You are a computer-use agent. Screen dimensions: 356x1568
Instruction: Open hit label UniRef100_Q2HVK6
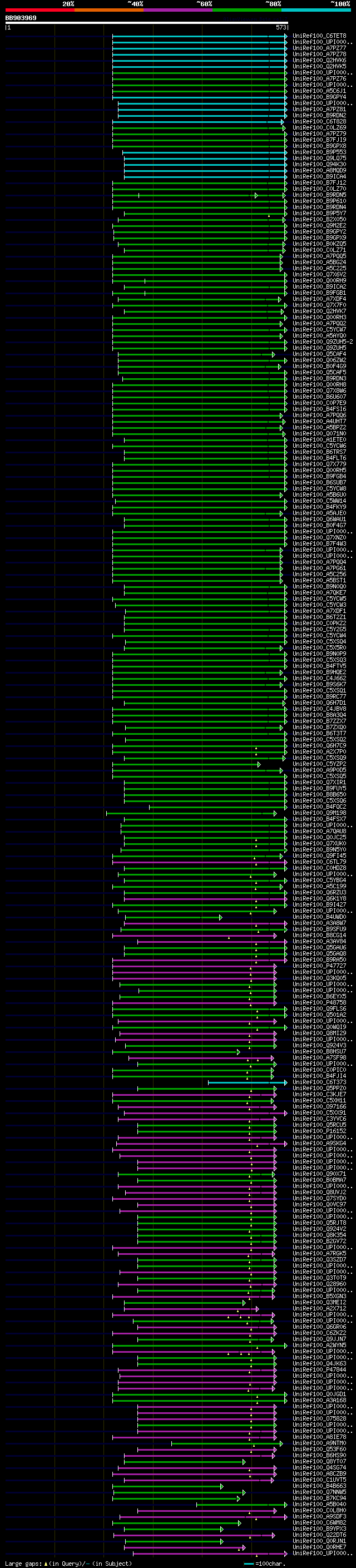(x=319, y=60)
